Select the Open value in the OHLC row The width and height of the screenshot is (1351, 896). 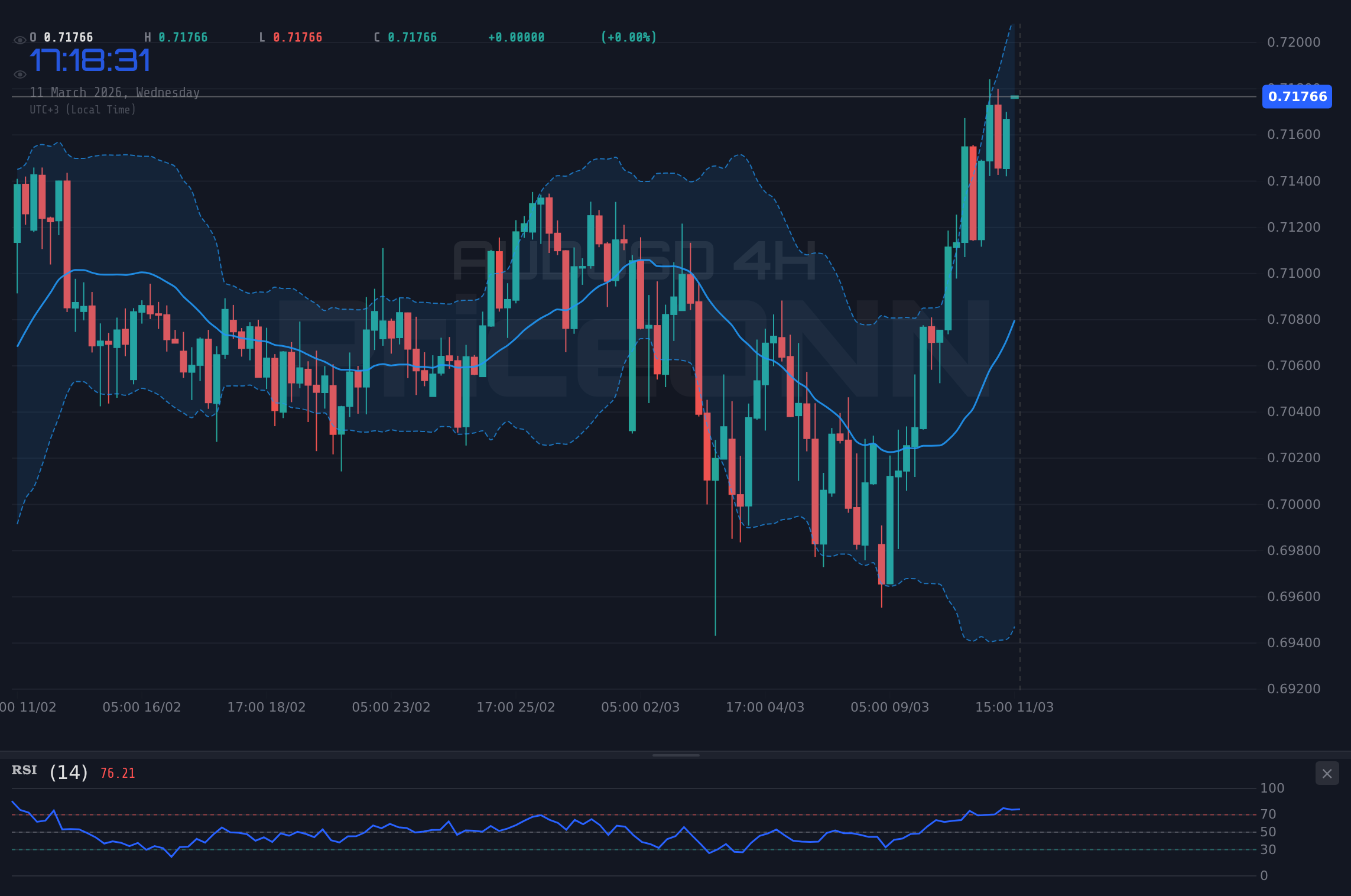click(61, 37)
